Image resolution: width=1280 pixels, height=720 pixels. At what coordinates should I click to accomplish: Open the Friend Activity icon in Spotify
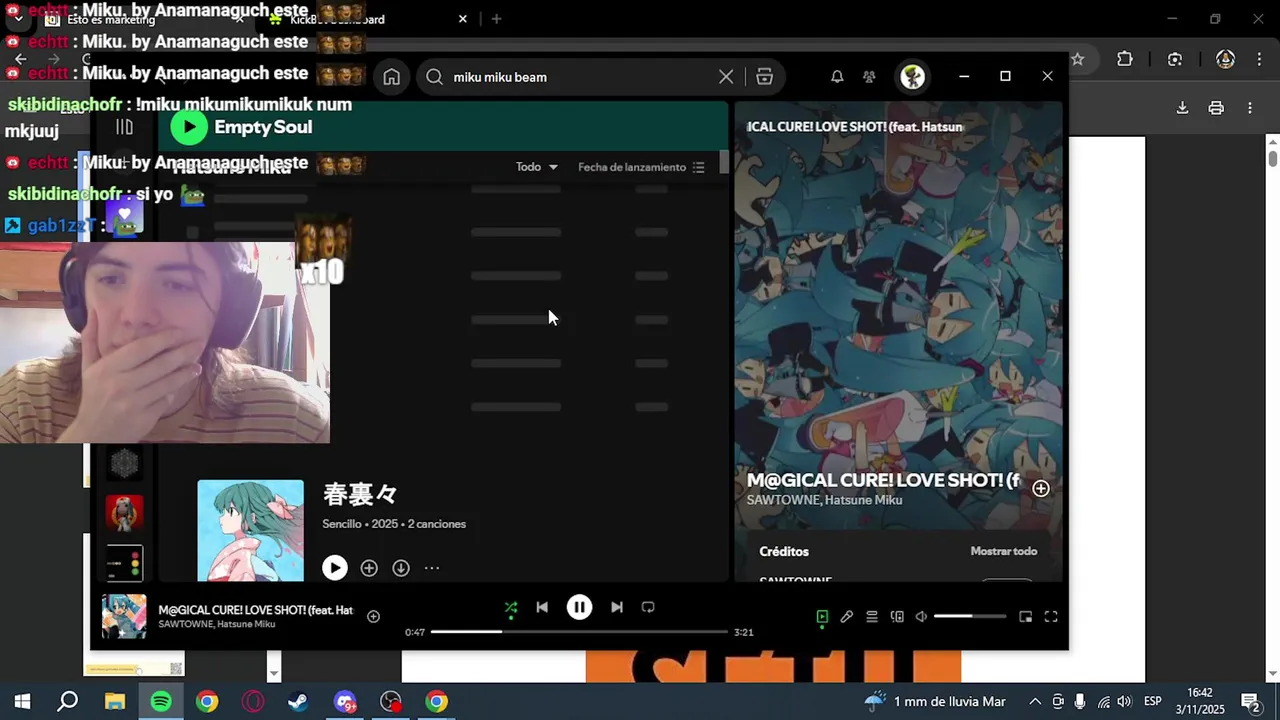869,77
